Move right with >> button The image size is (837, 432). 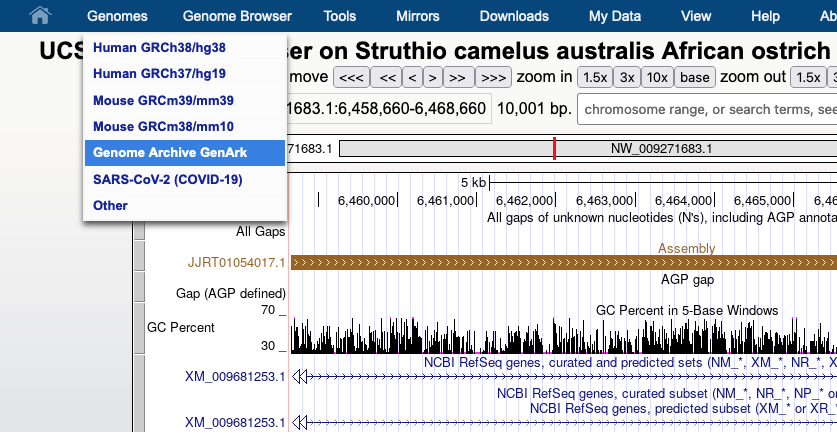458,77
